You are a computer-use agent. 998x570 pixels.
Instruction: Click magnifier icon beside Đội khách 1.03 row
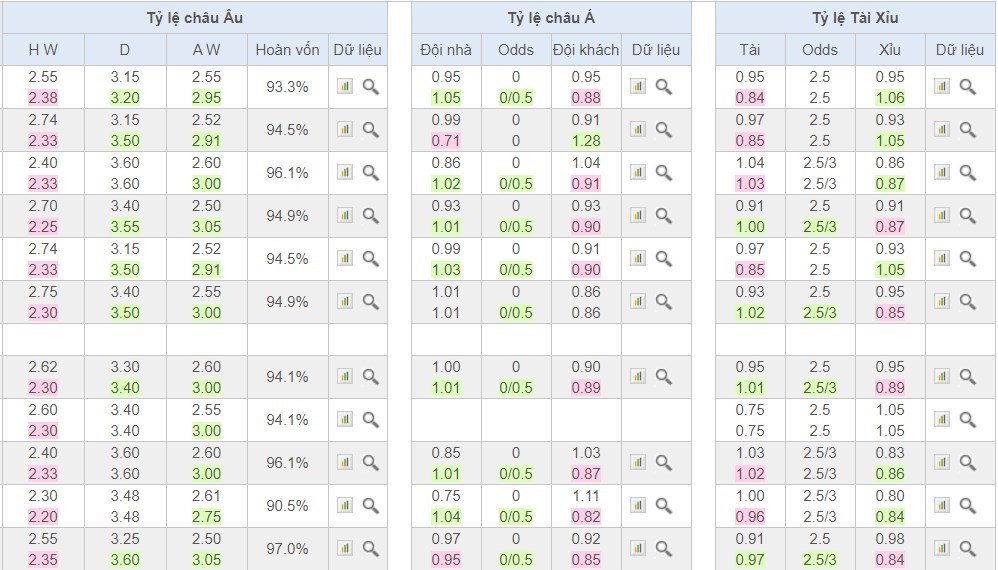pos(664,463)
